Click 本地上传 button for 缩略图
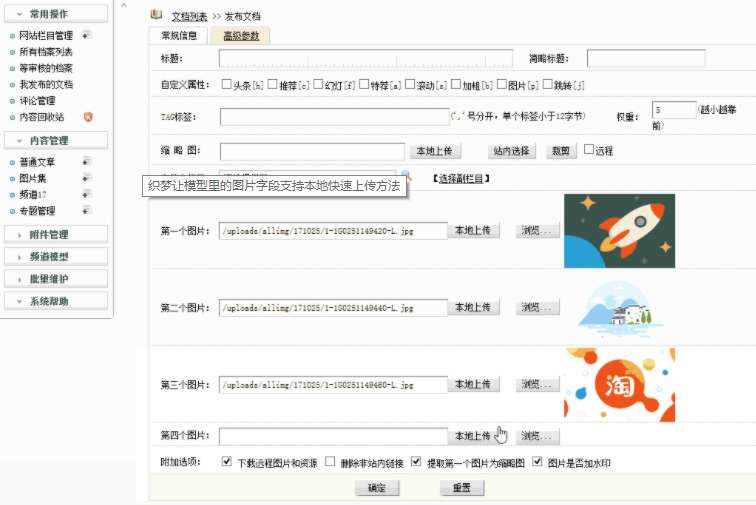This screenshot has width=756, height=505. point(435,151)
